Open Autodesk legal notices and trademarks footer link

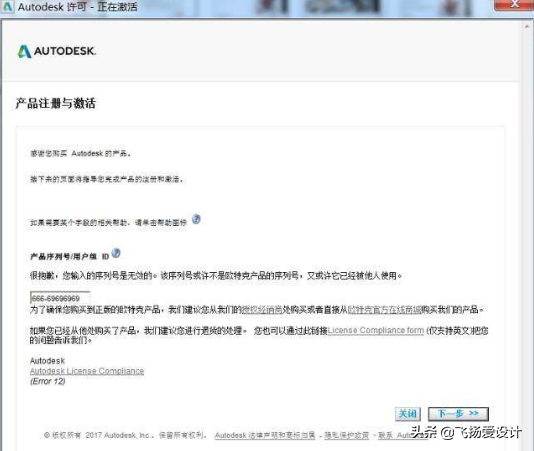265,435
